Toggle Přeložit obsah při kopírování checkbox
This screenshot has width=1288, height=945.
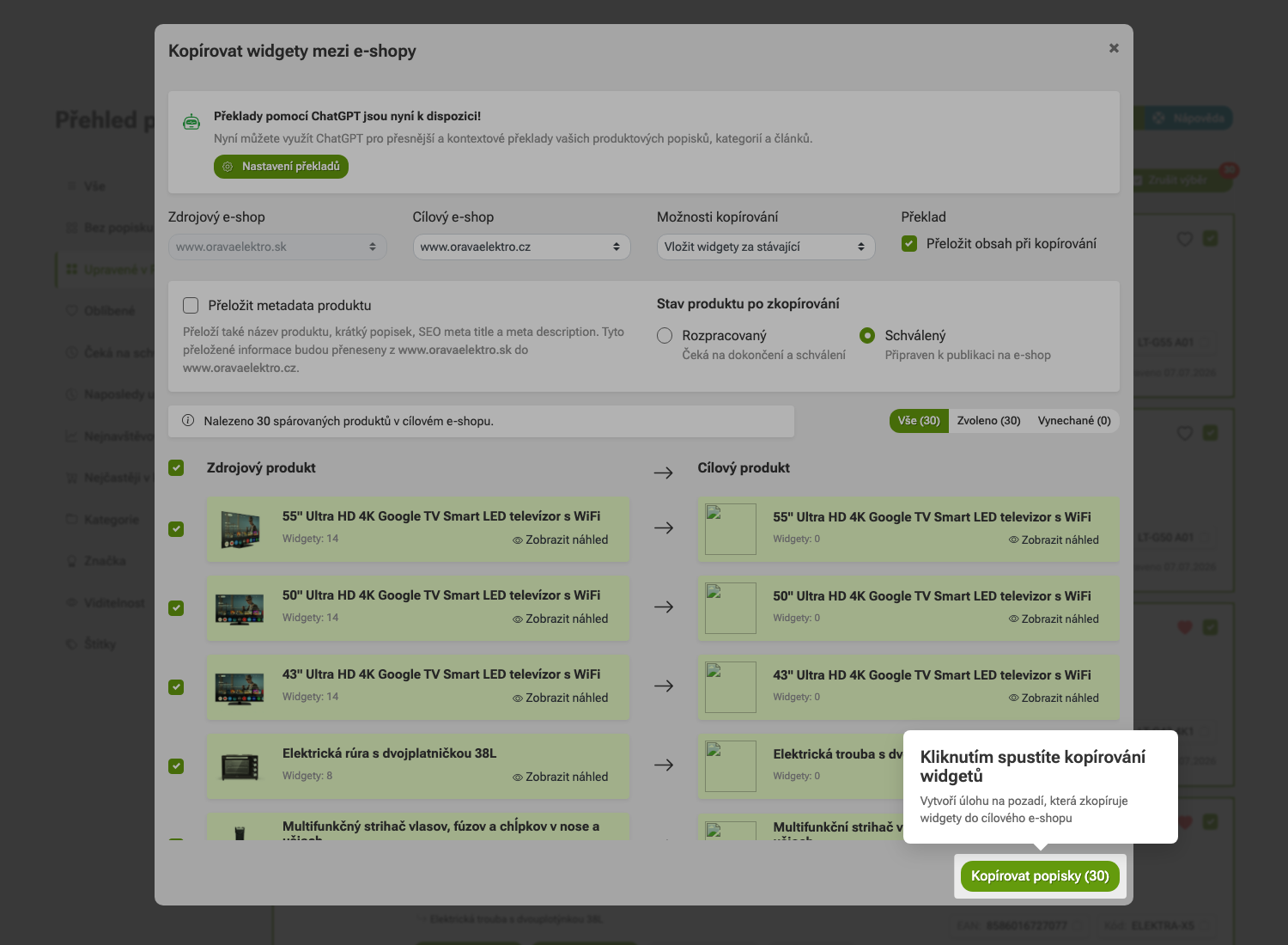tap(909, 244)
